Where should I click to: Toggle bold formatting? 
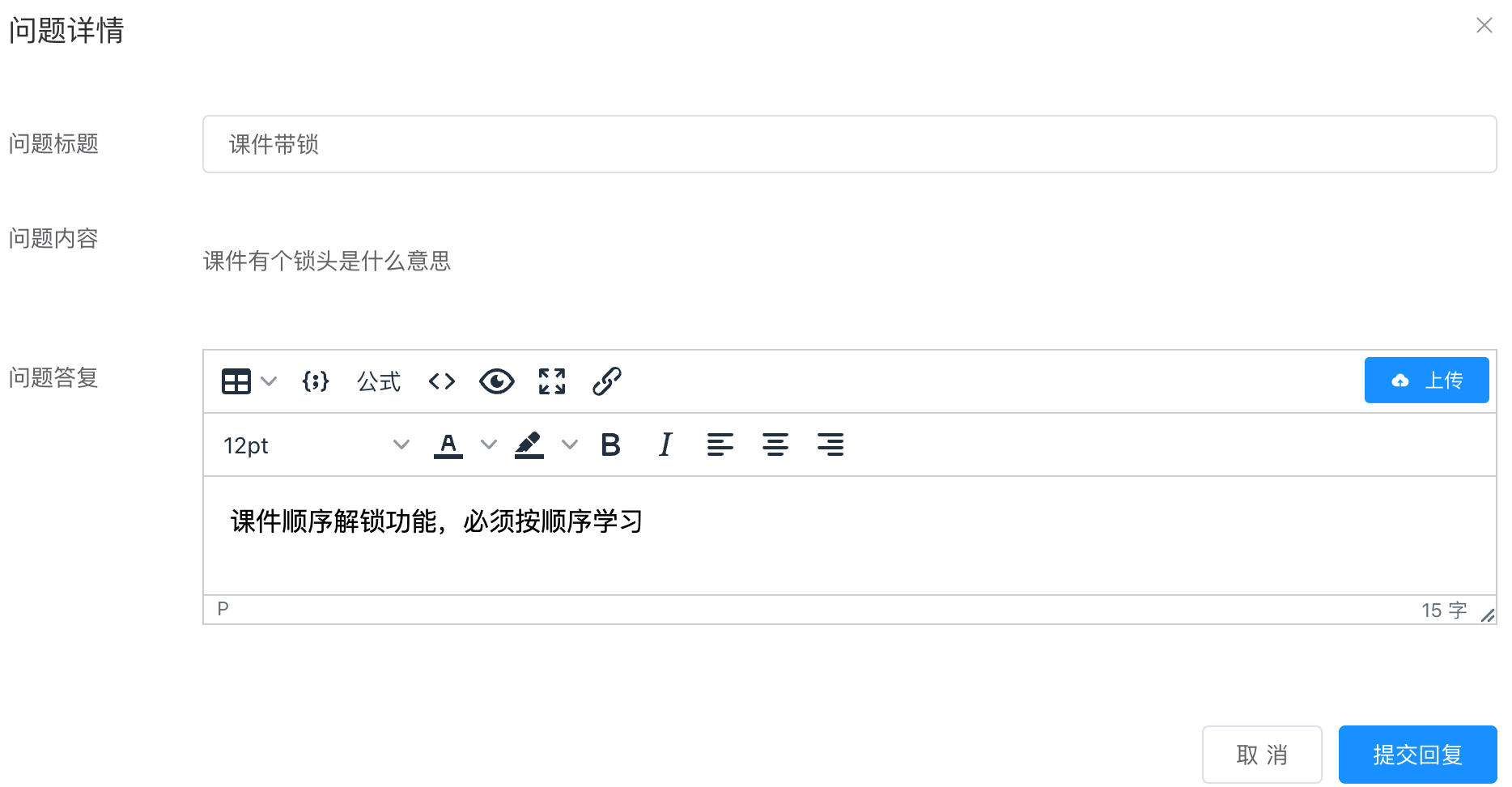[x=611, y=445]
